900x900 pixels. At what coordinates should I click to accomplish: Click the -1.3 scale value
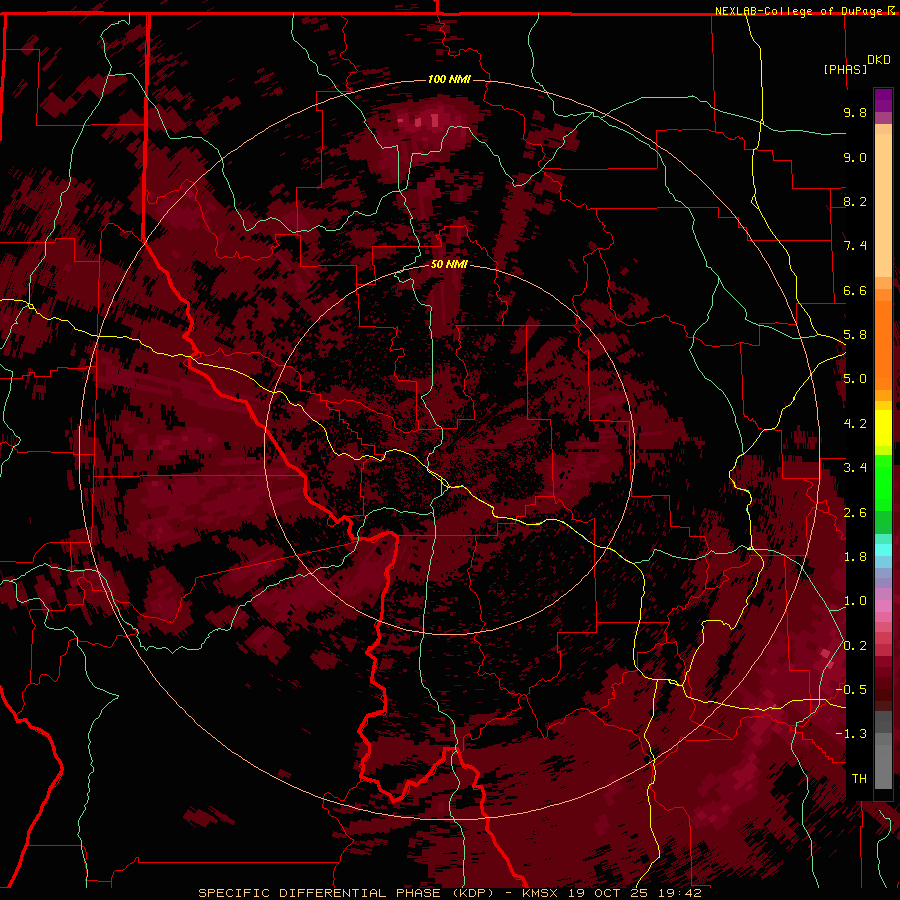[x=851, y=734]
